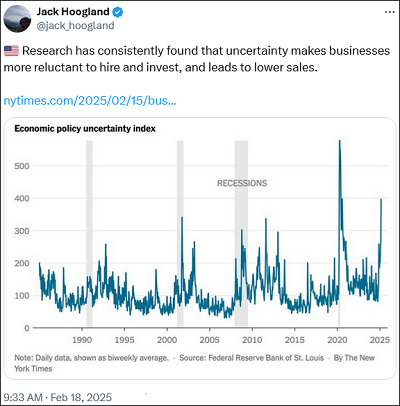Click the 1990 x-axis label
This screenshot has height=406, width=400.
point(82,340)
